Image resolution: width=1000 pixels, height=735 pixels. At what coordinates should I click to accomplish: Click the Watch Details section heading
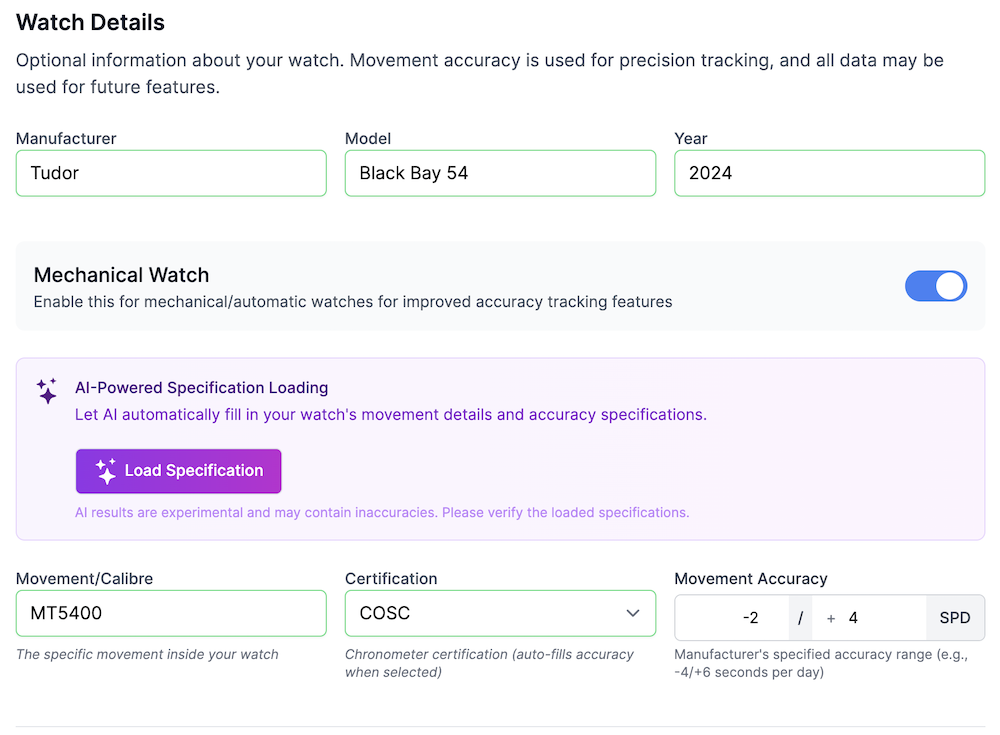click(x=90, y=22)
